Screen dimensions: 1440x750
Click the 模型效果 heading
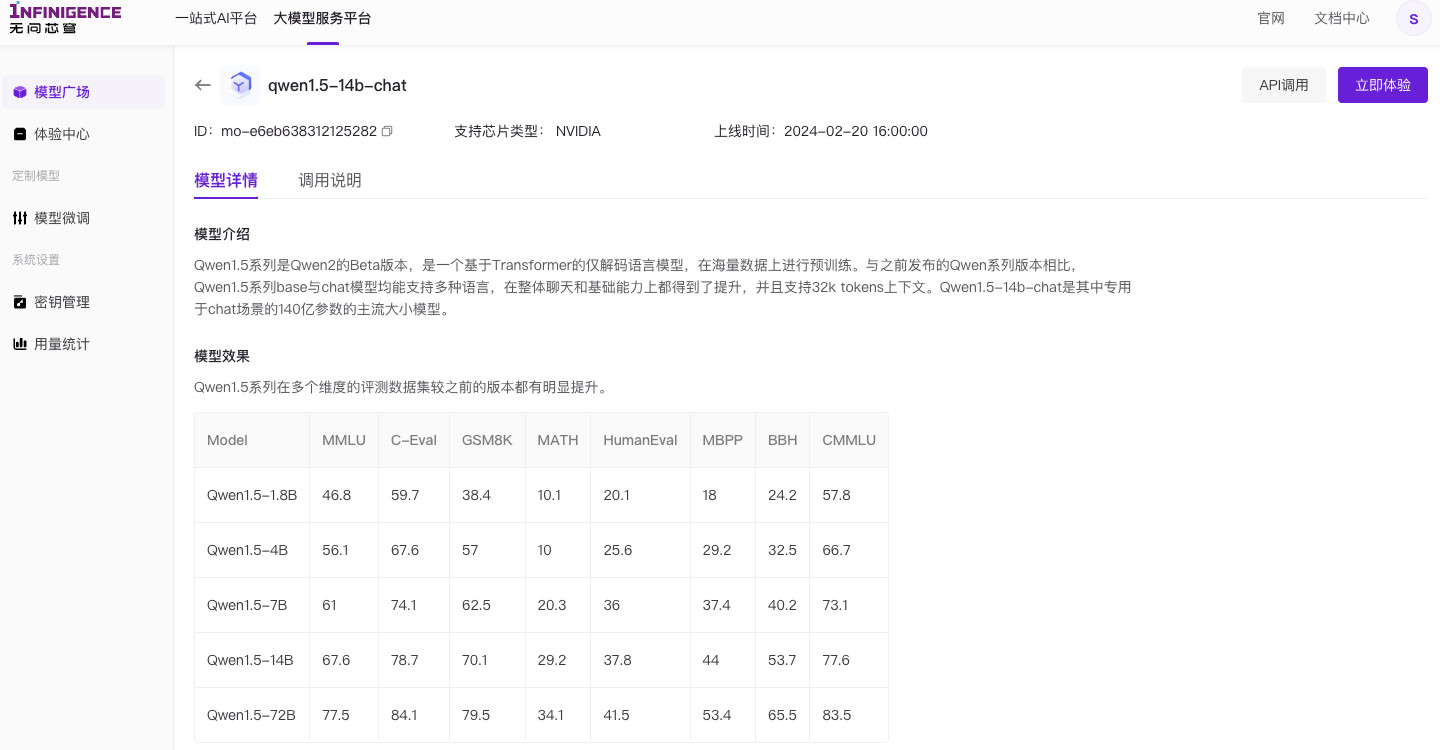pos(222,356)
